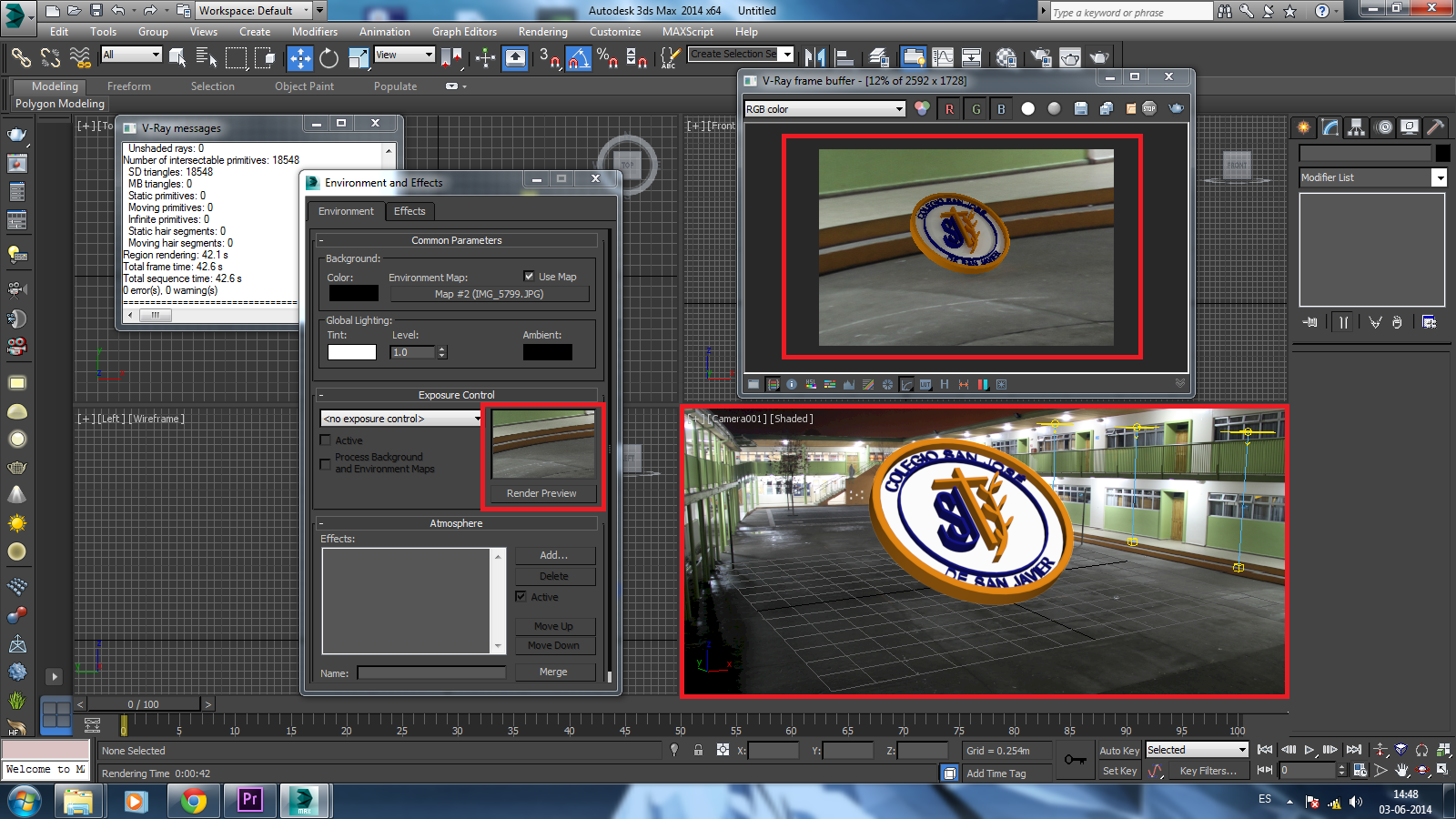Toggle blue channel in frame buffer
Screen dimensions: 1456x819
point(1001,108)
